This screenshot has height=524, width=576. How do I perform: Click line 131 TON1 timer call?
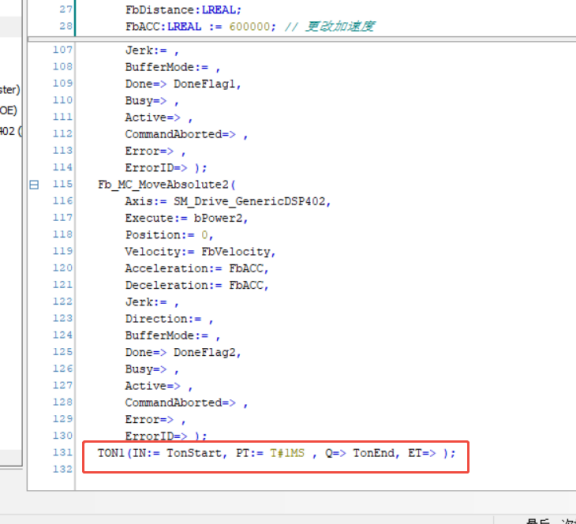coord(276,453)
